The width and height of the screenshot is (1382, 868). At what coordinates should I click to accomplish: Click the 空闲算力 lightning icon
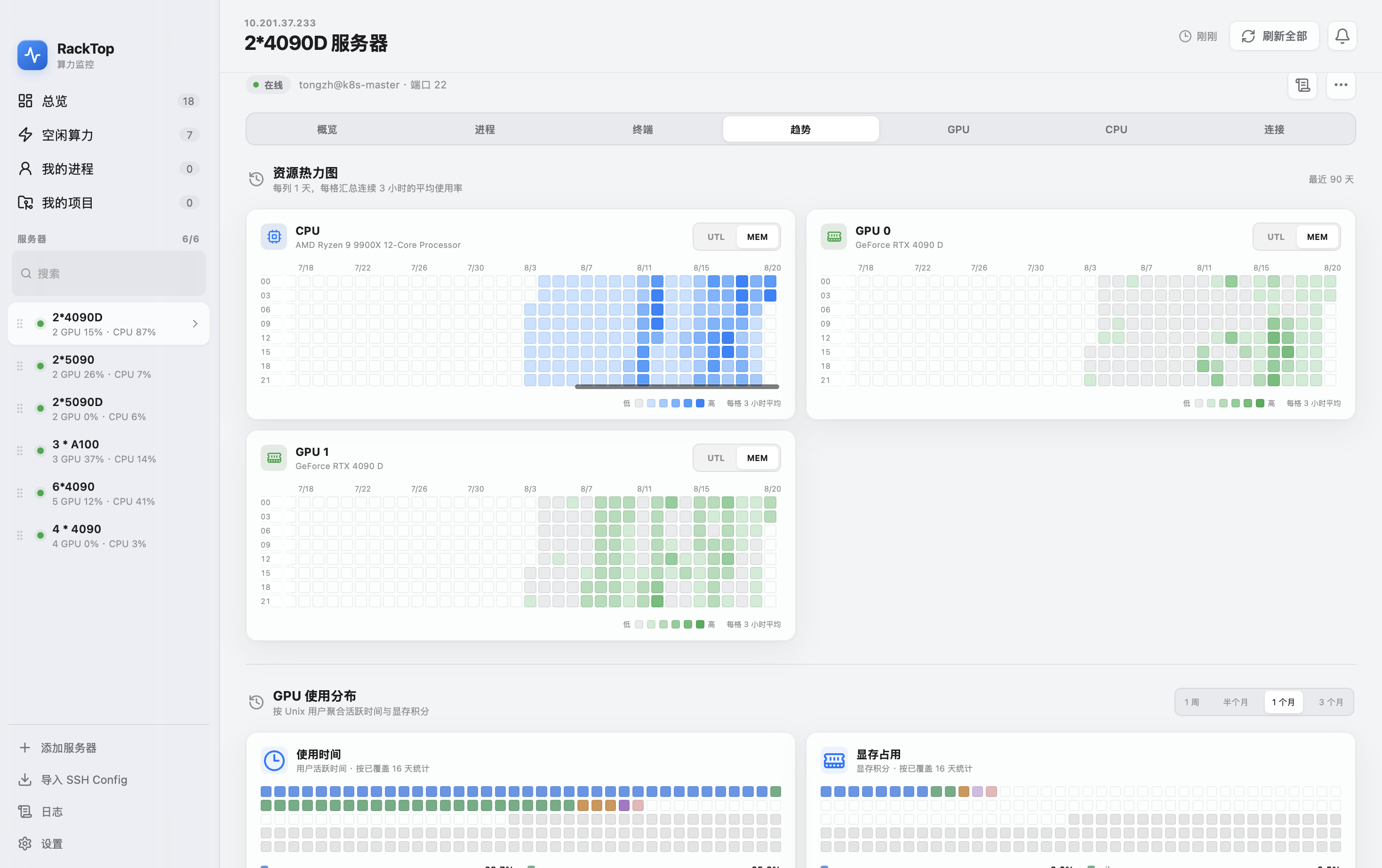[25, 135]
